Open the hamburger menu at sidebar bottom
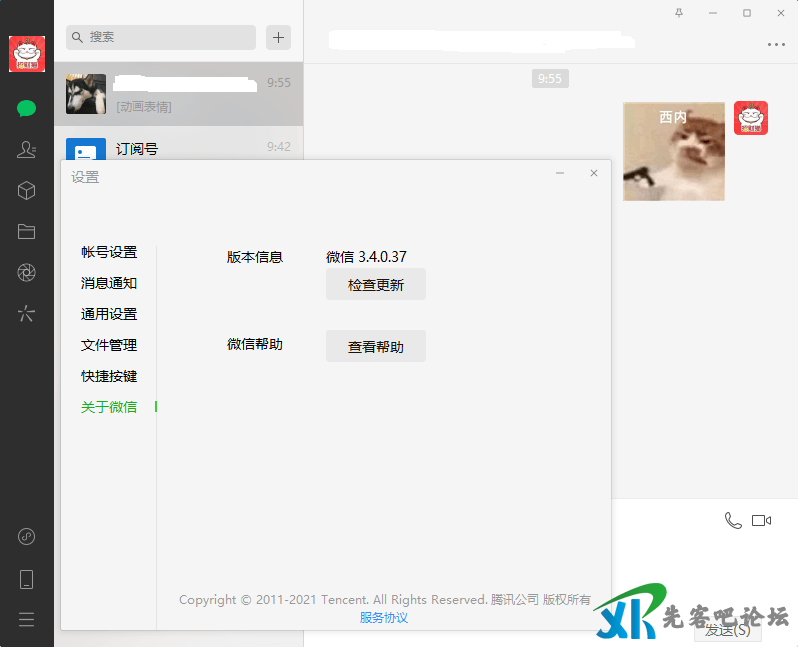798x647 pixels. [x=27, y=619]
